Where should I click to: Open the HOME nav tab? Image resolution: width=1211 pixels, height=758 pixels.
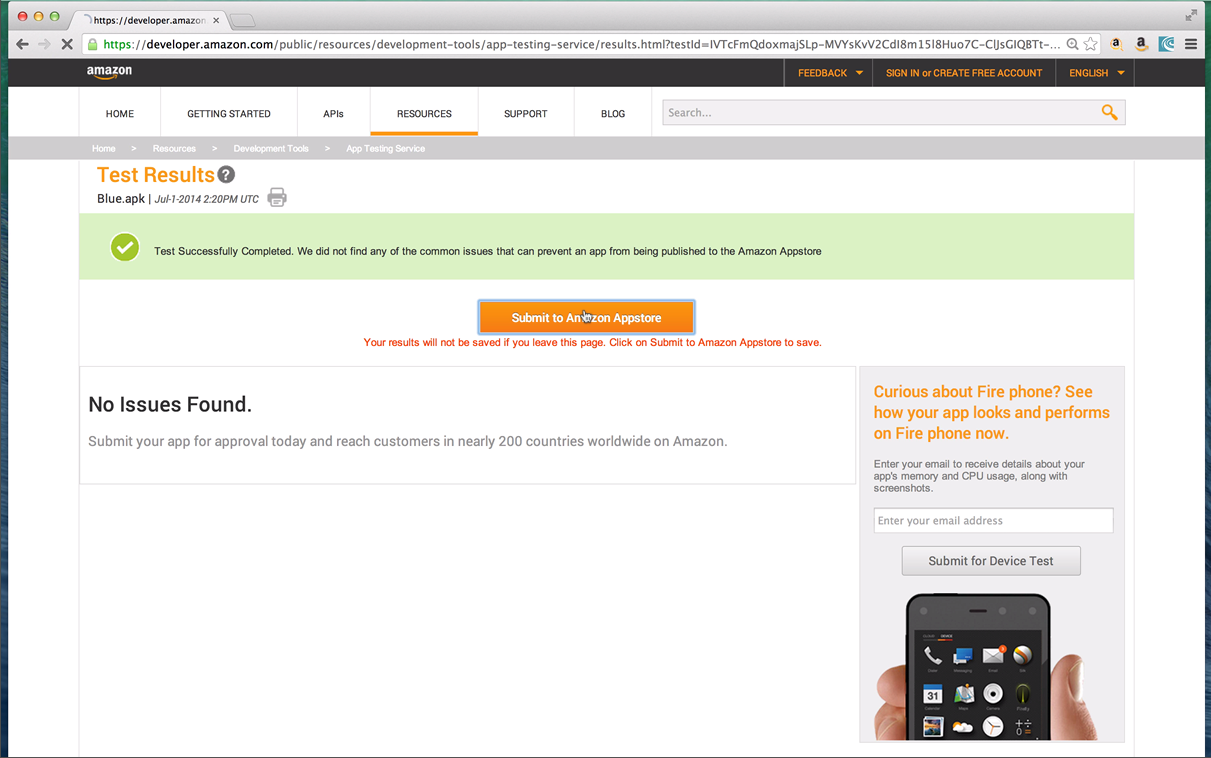(120, 113)
